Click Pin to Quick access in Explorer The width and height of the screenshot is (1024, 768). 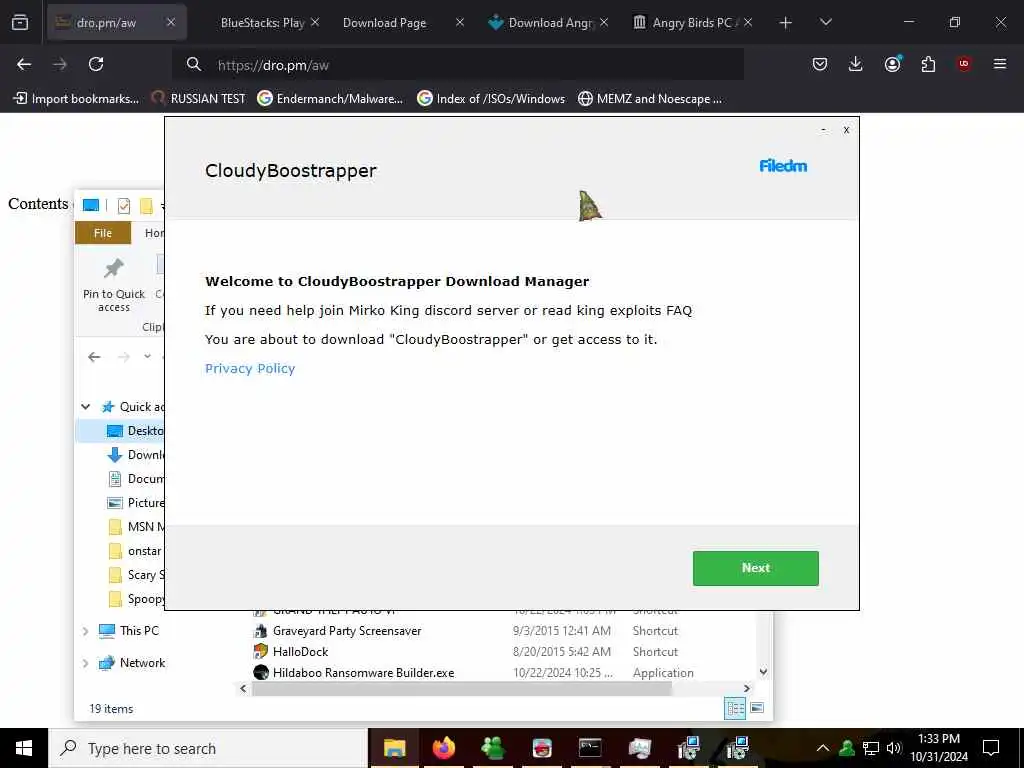click(114, 285)
